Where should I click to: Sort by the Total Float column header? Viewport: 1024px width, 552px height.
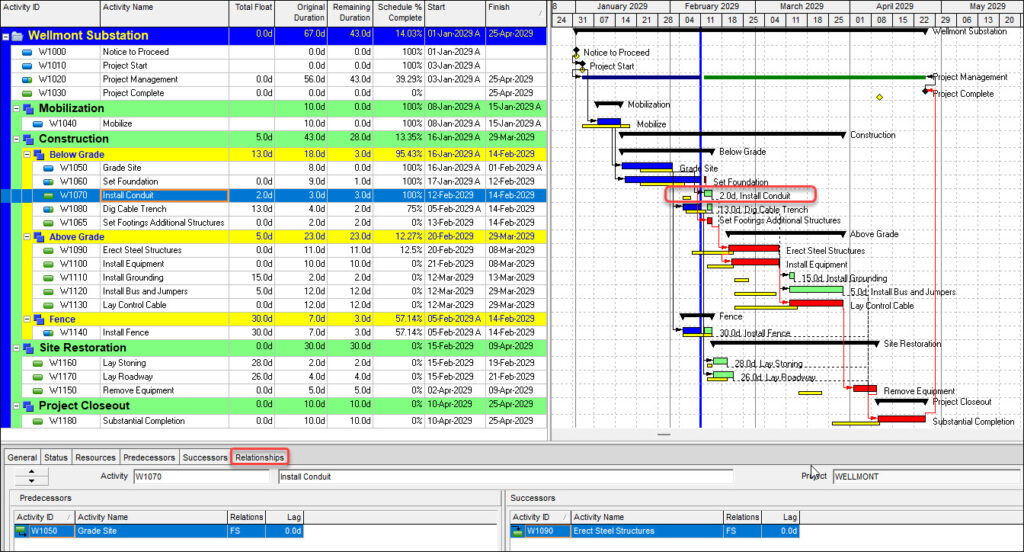[x=253, y=13]
